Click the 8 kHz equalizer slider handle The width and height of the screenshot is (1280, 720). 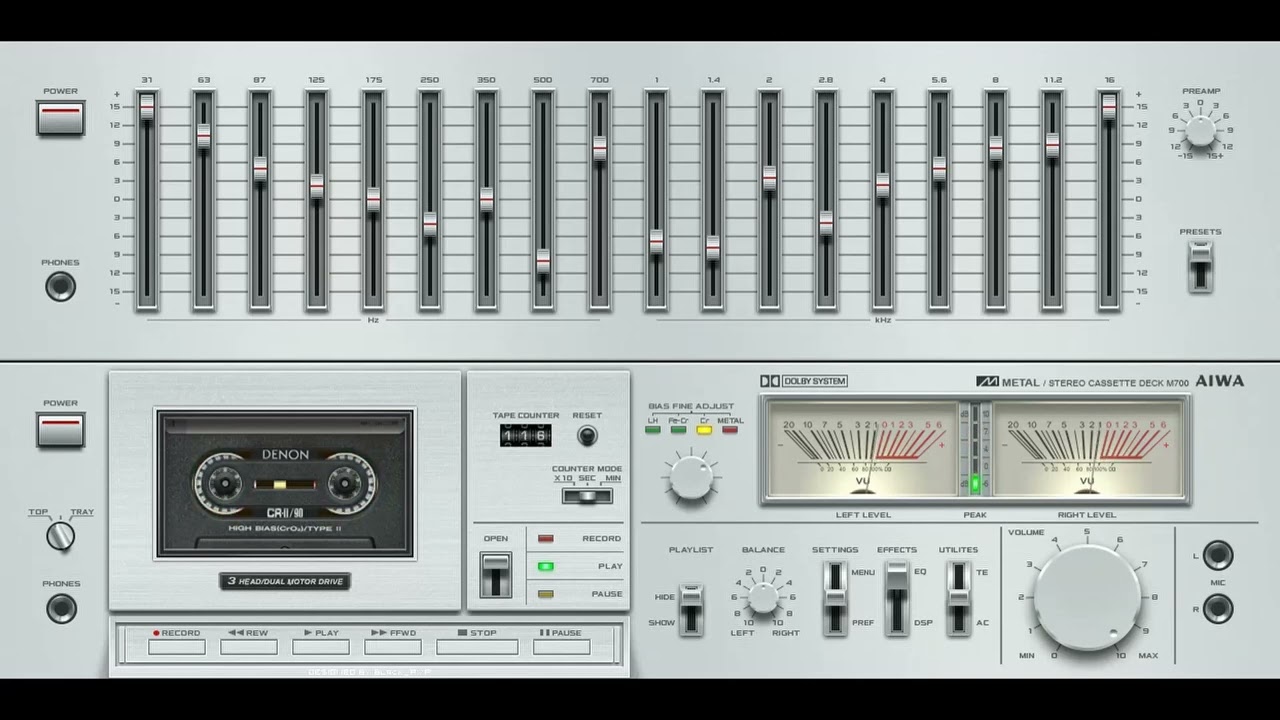996,148
